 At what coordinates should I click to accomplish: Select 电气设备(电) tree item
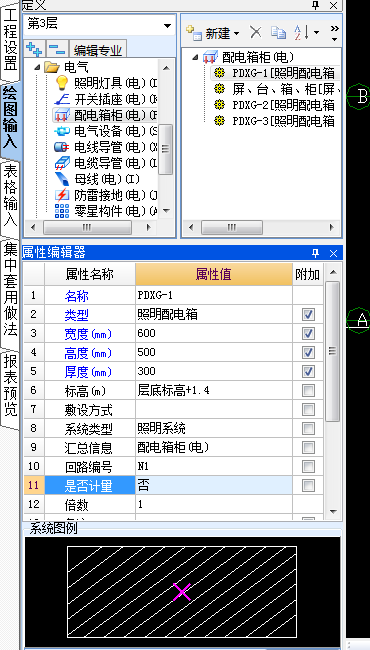[105, 131]
